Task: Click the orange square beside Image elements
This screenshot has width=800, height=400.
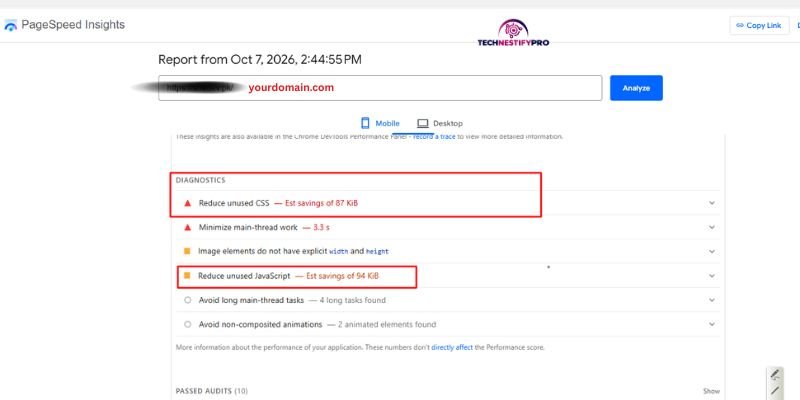Action: [x=187, y=251]
